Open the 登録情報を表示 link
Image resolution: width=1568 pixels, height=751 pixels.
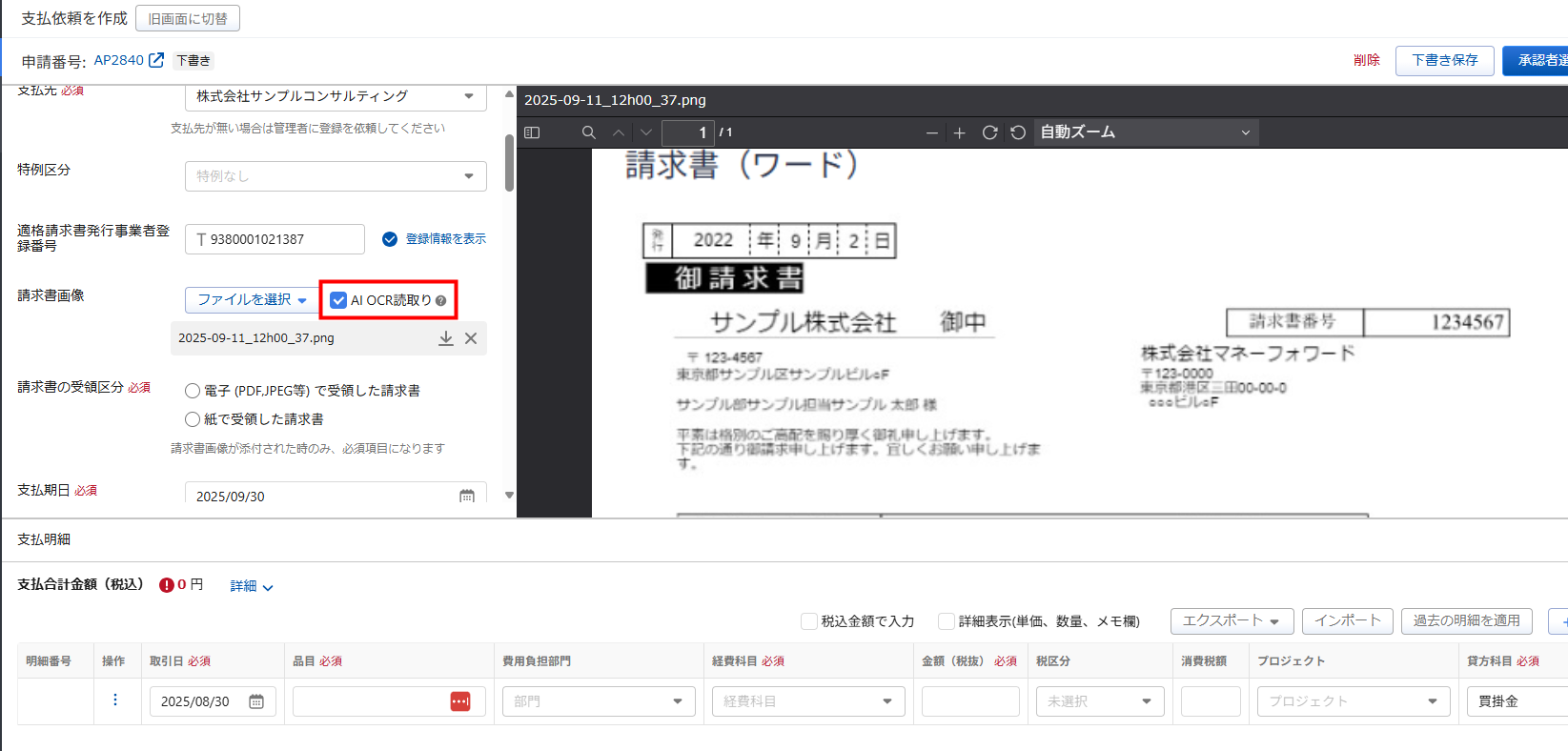445,239
